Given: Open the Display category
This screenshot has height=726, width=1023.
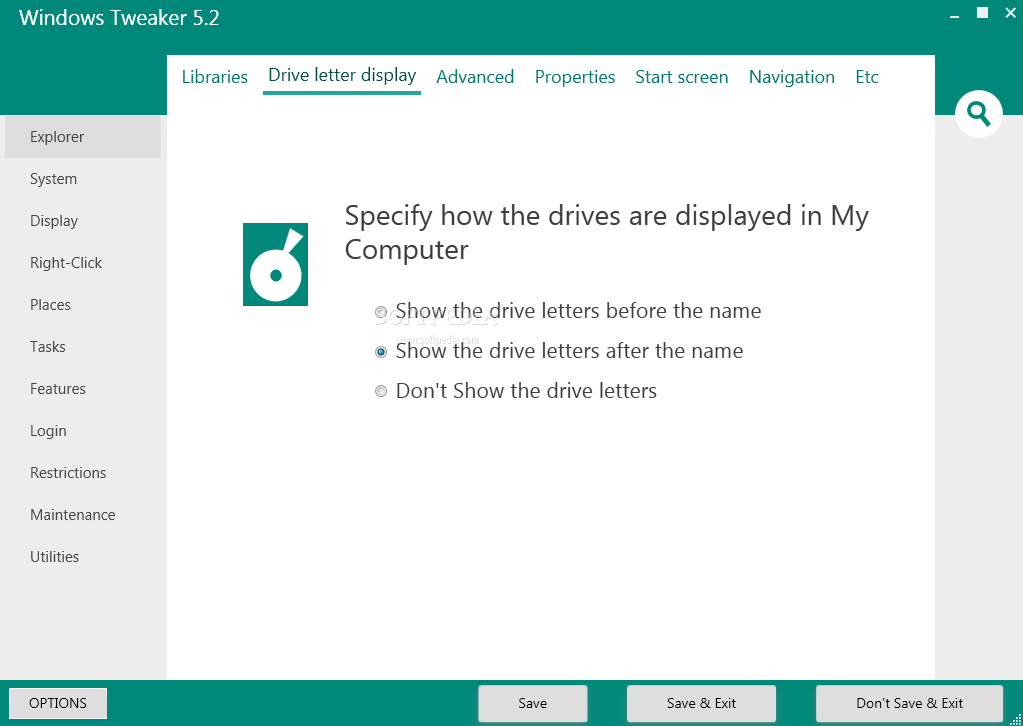Looking at the screenshot, I should [83, 220].
